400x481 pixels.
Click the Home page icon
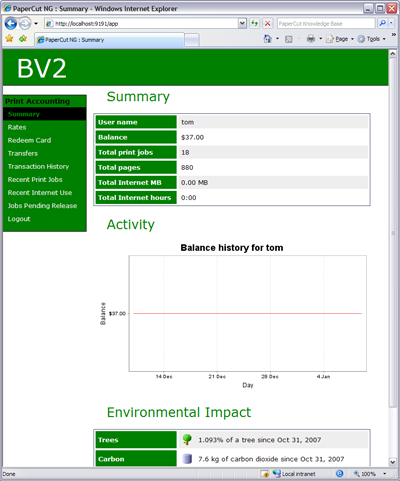(x=268, y=39)
